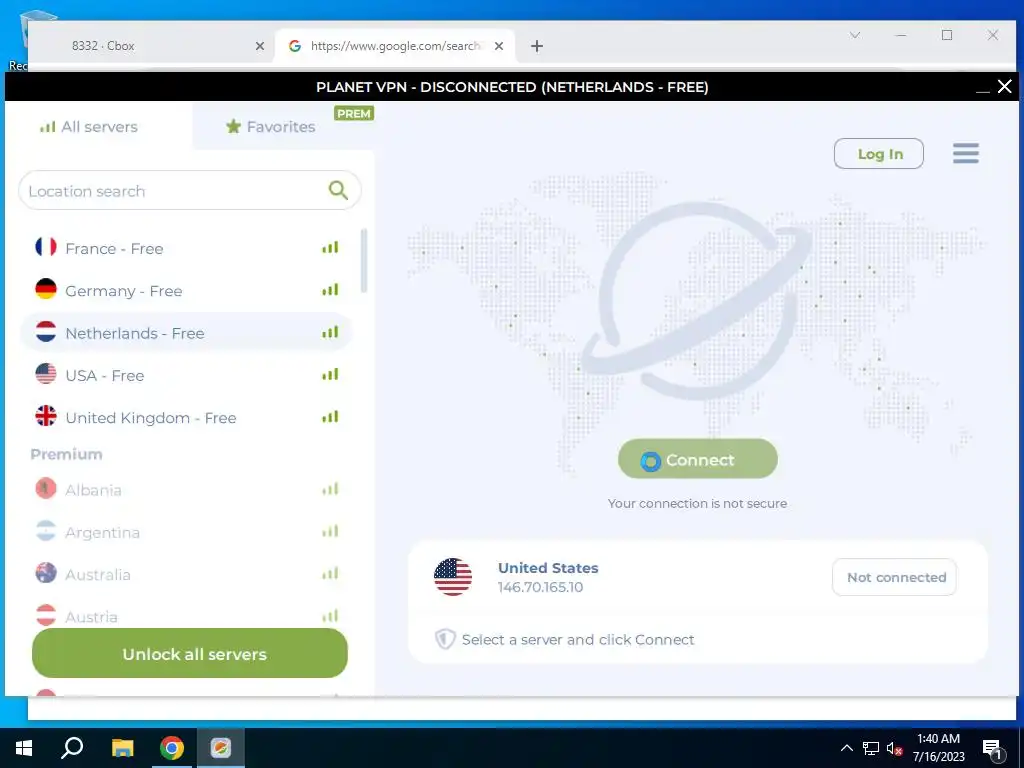Click the server list scrollbar
1024x768 pixels.
click(364, 261)
